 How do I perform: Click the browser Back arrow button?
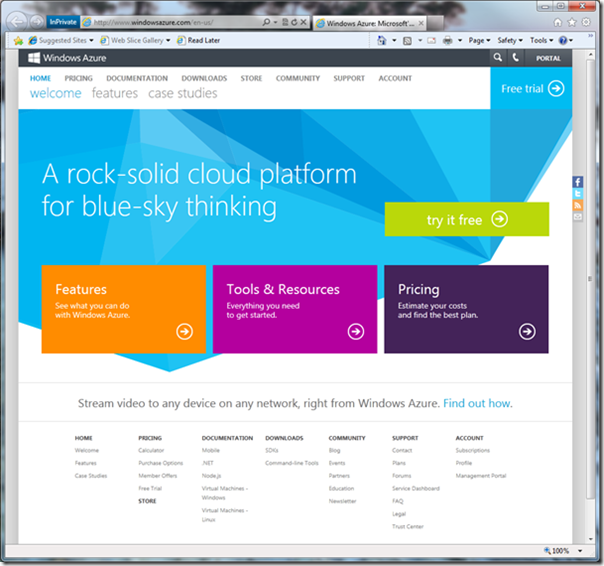point(17,22)
